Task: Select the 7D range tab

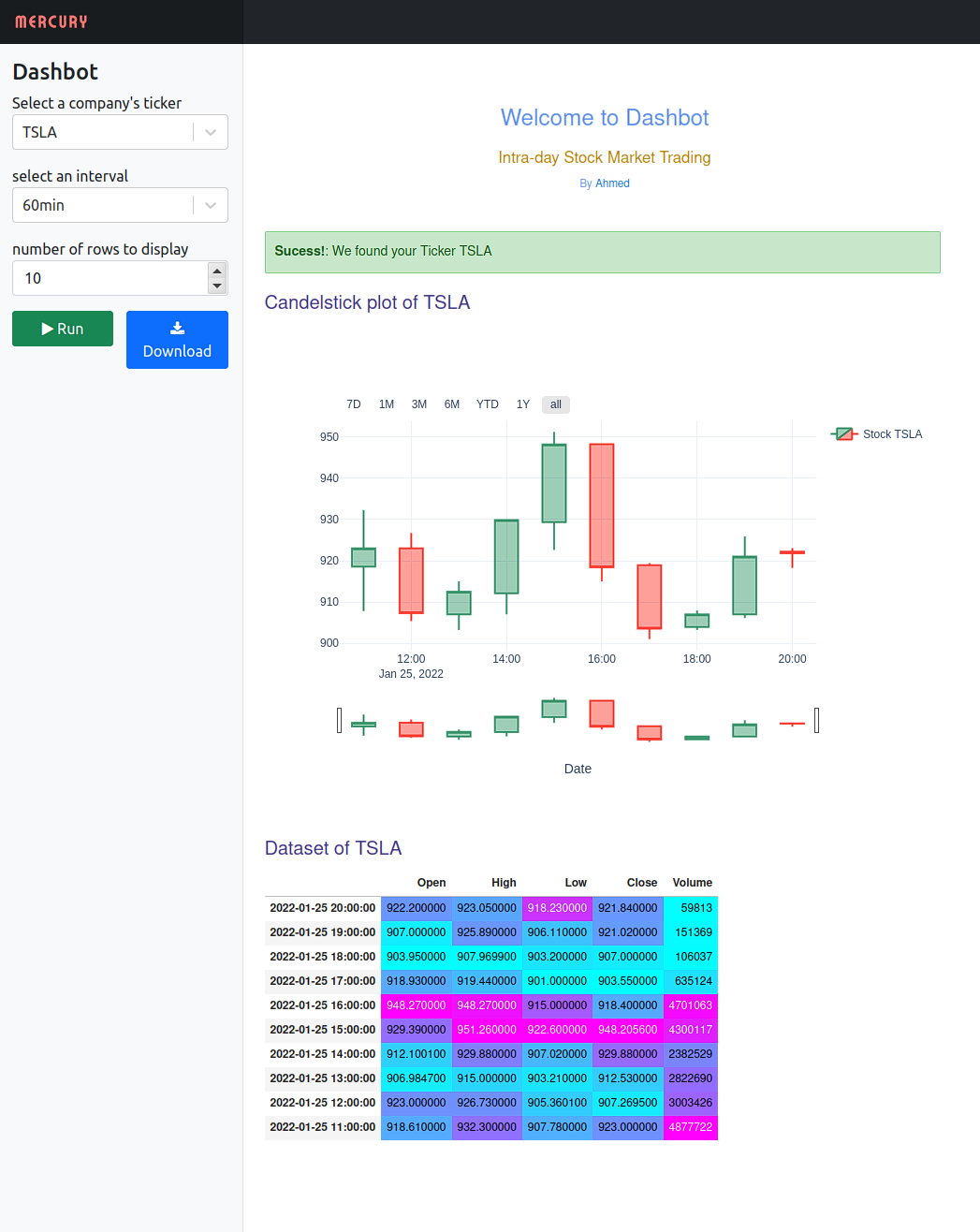Action: (353, 404)
